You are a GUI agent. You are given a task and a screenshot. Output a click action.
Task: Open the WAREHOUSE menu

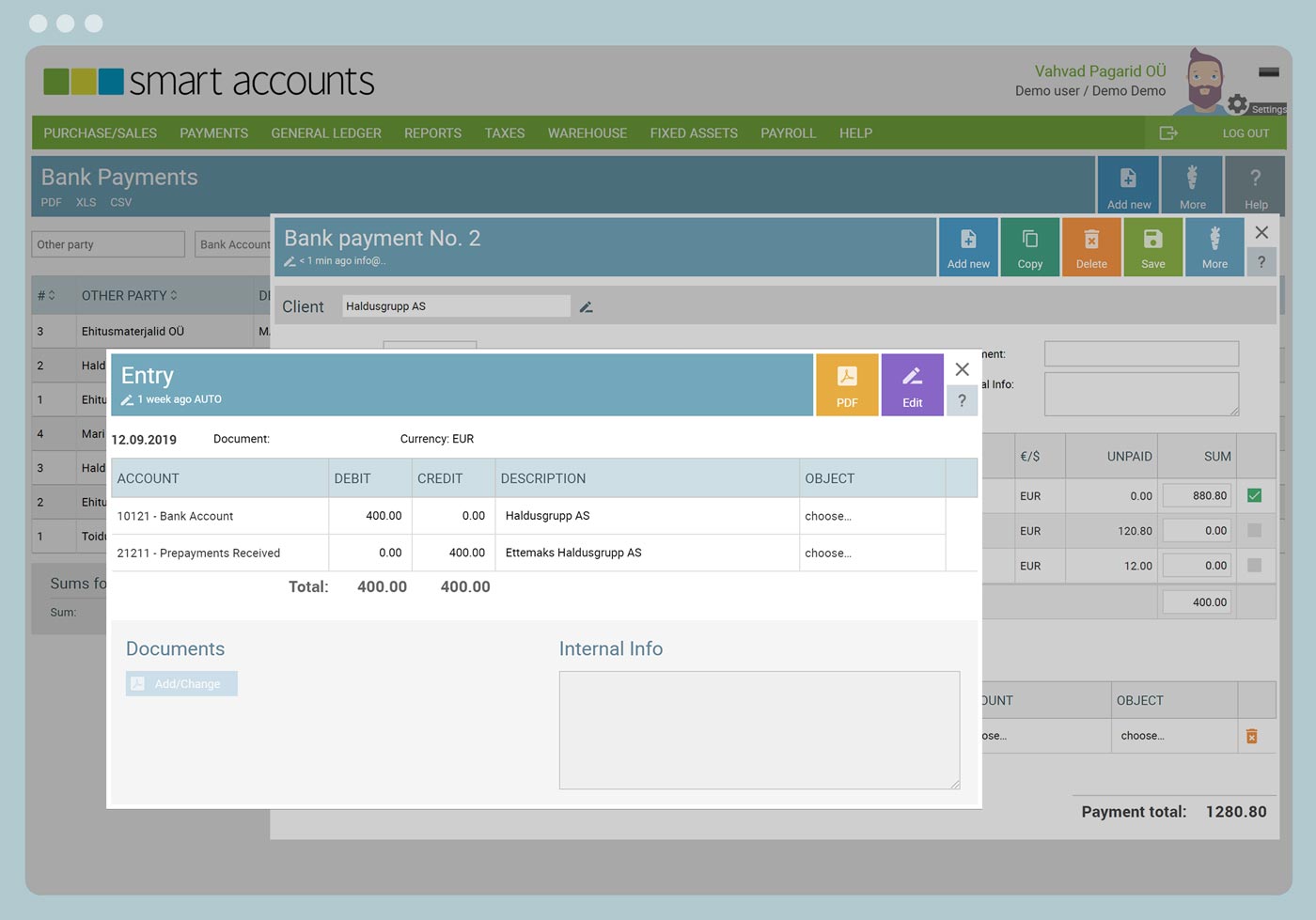click(587, 133)
